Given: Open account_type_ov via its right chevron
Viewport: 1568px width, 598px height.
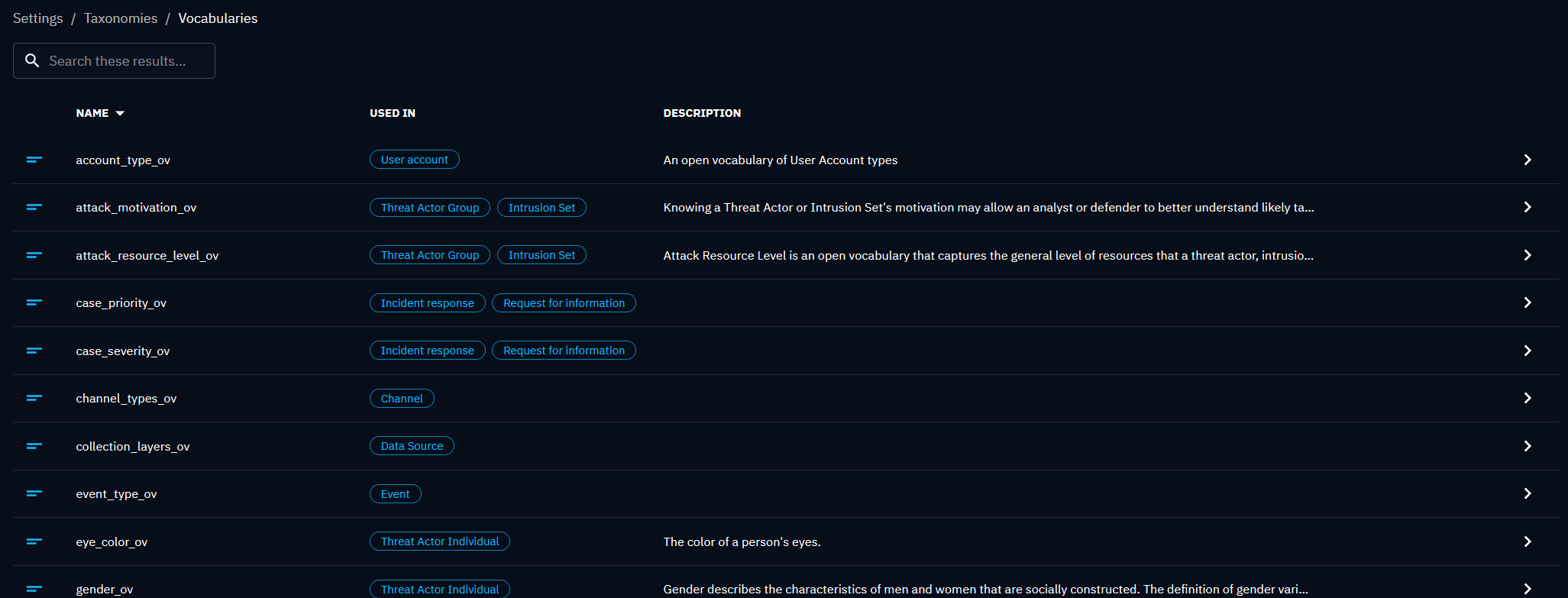Looking at the screenshot, I should click(x=1527, y=160).
